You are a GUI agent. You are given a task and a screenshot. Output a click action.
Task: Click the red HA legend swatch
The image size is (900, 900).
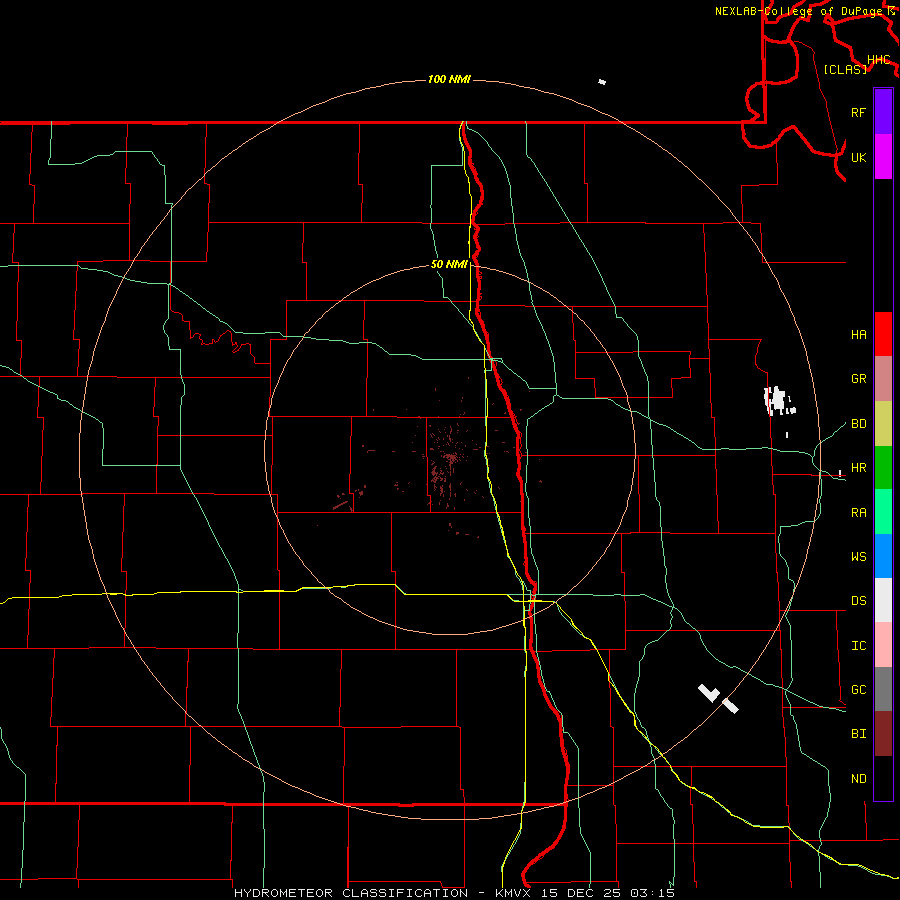tap(883, 334)
